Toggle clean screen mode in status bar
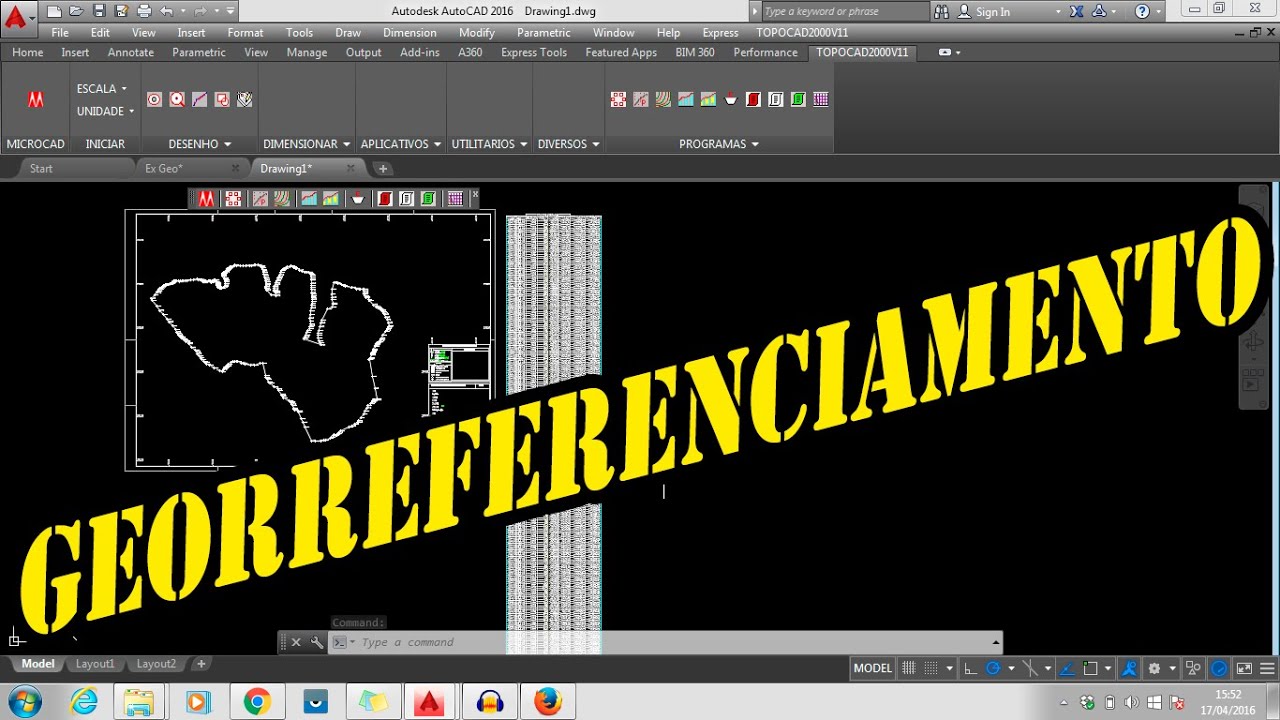 1244,668
